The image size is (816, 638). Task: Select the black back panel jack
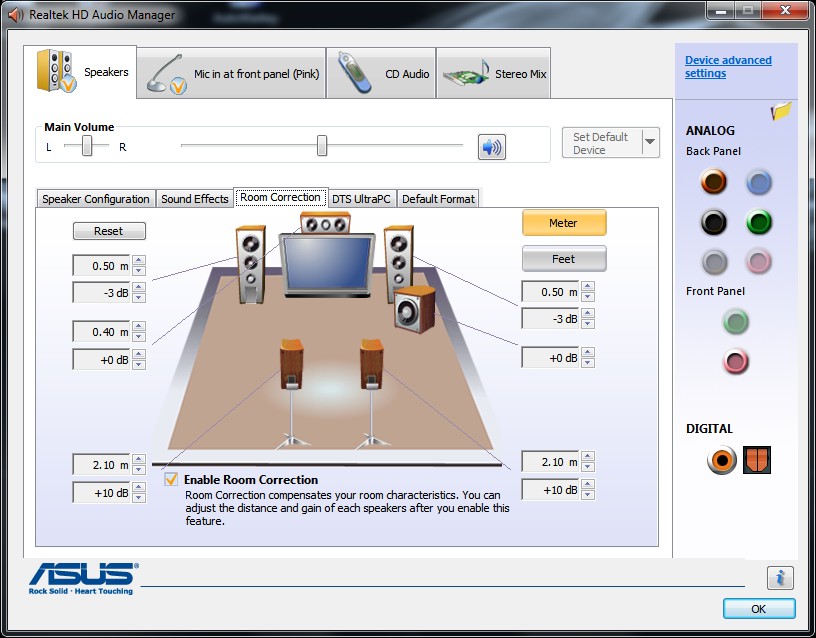point(713,222)
